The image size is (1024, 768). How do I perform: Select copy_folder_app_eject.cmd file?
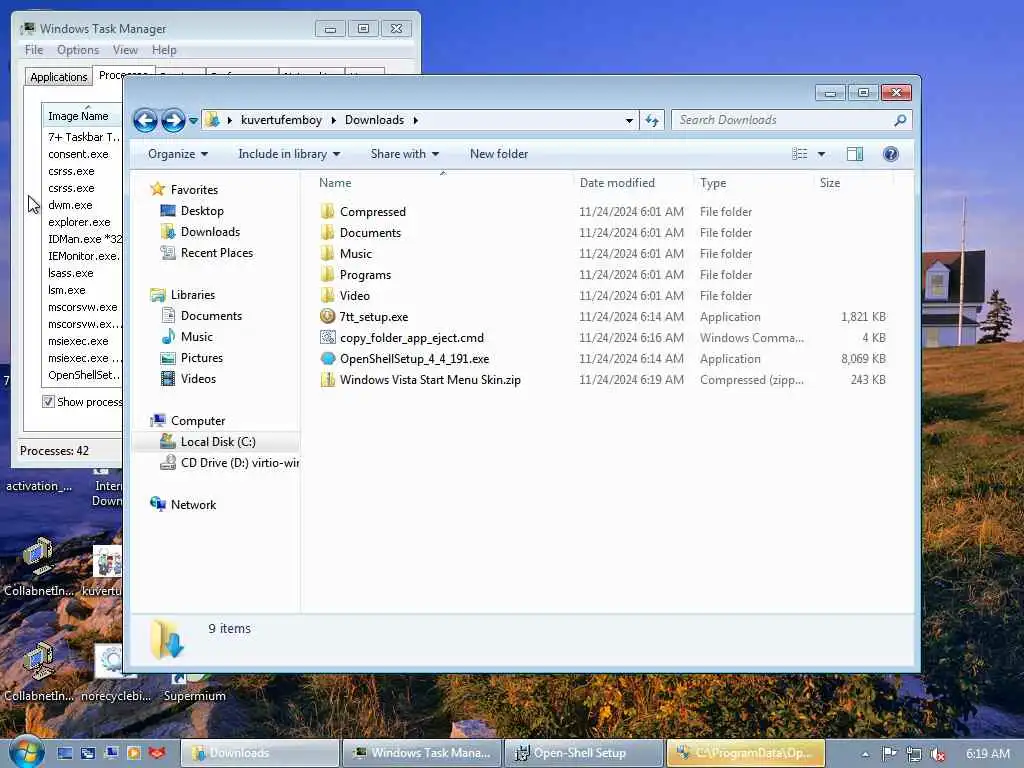411,338
